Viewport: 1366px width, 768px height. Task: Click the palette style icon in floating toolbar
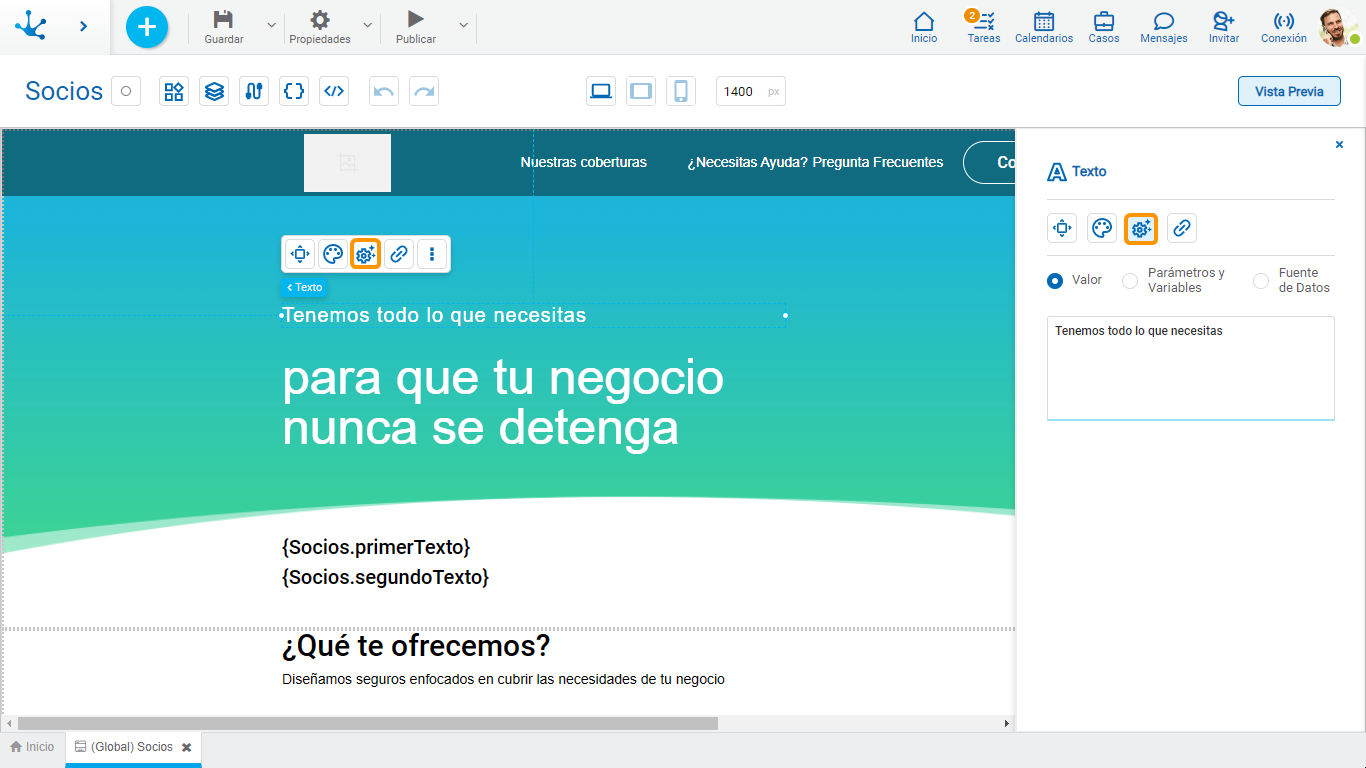(333, 254)
